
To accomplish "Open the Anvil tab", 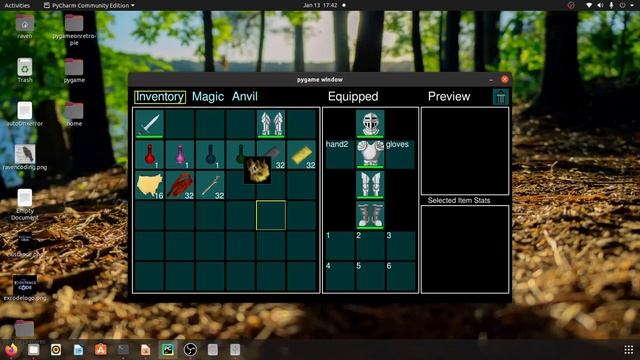I will click(244, 97).
